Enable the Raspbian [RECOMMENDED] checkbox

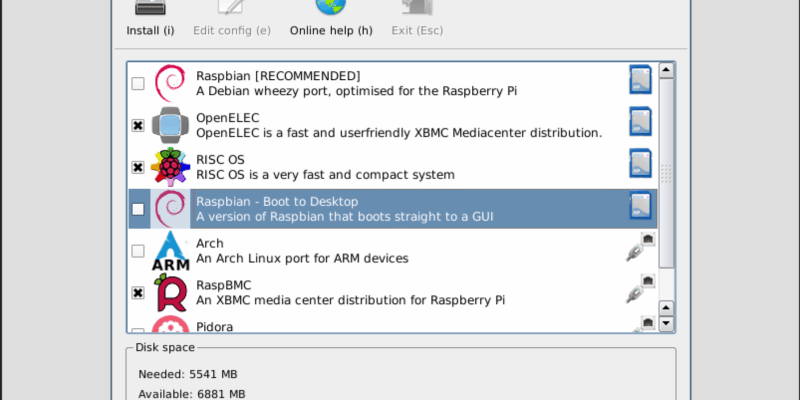point(138,84)
